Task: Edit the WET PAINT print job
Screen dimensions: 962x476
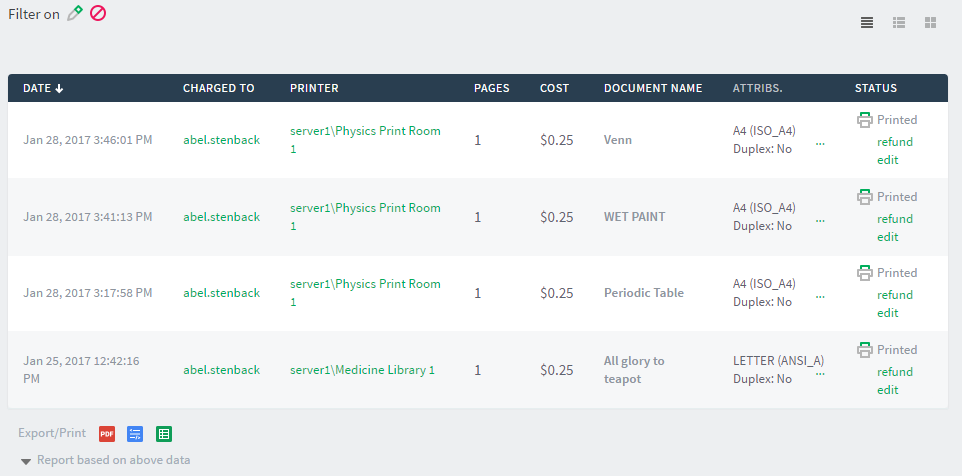Action: pyautogui.click(x=888, y=237)
